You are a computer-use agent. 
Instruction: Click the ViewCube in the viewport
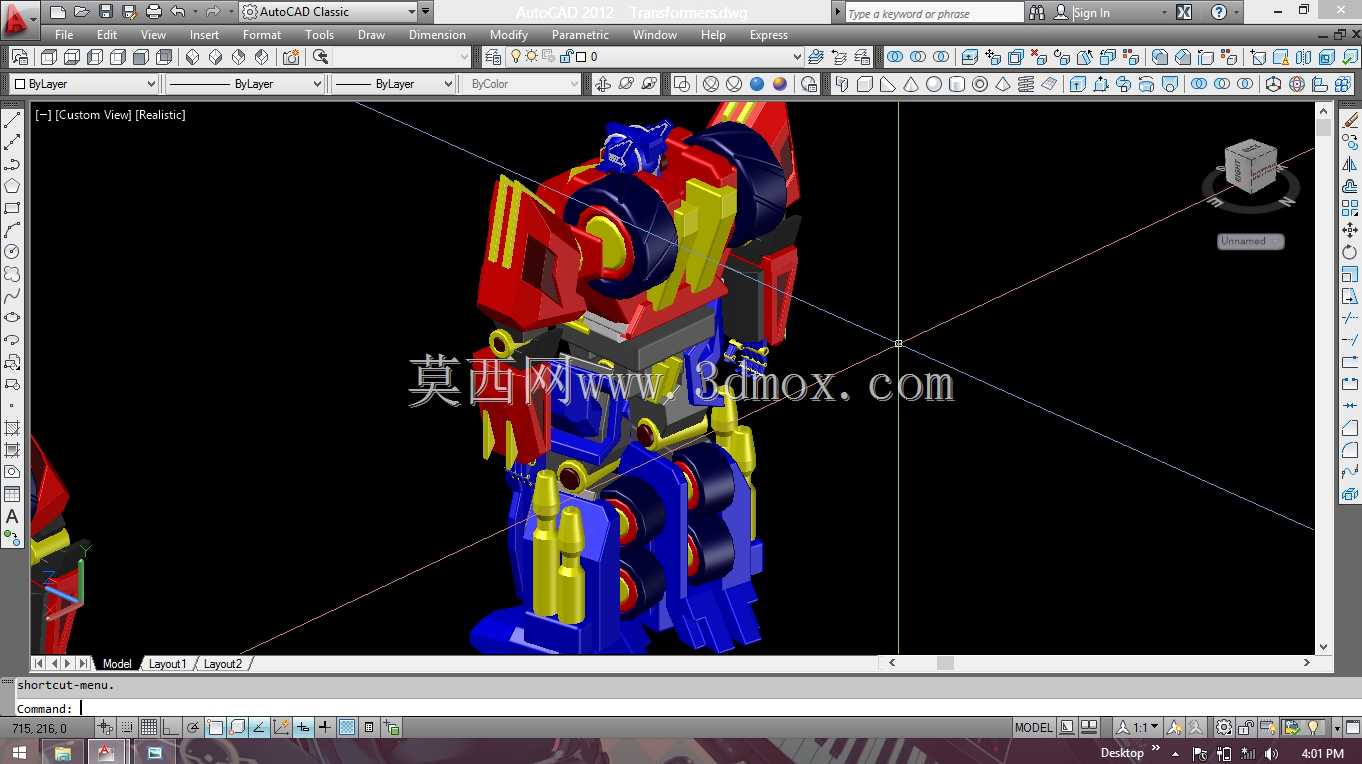pos(1250,166)
